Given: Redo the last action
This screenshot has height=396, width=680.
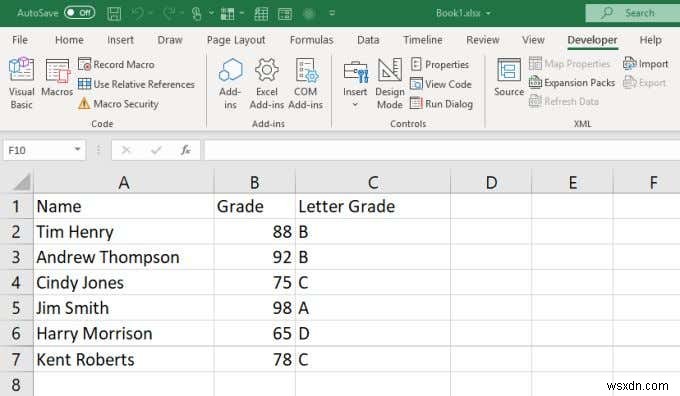Looking at the screenshot, I should 169,13.
